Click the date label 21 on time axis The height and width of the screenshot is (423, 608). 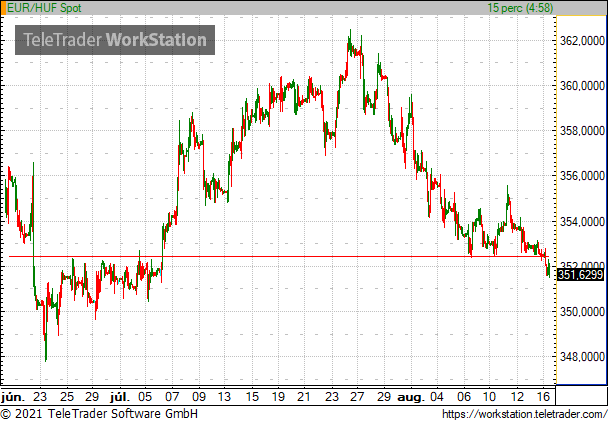[x=304, y=397]
